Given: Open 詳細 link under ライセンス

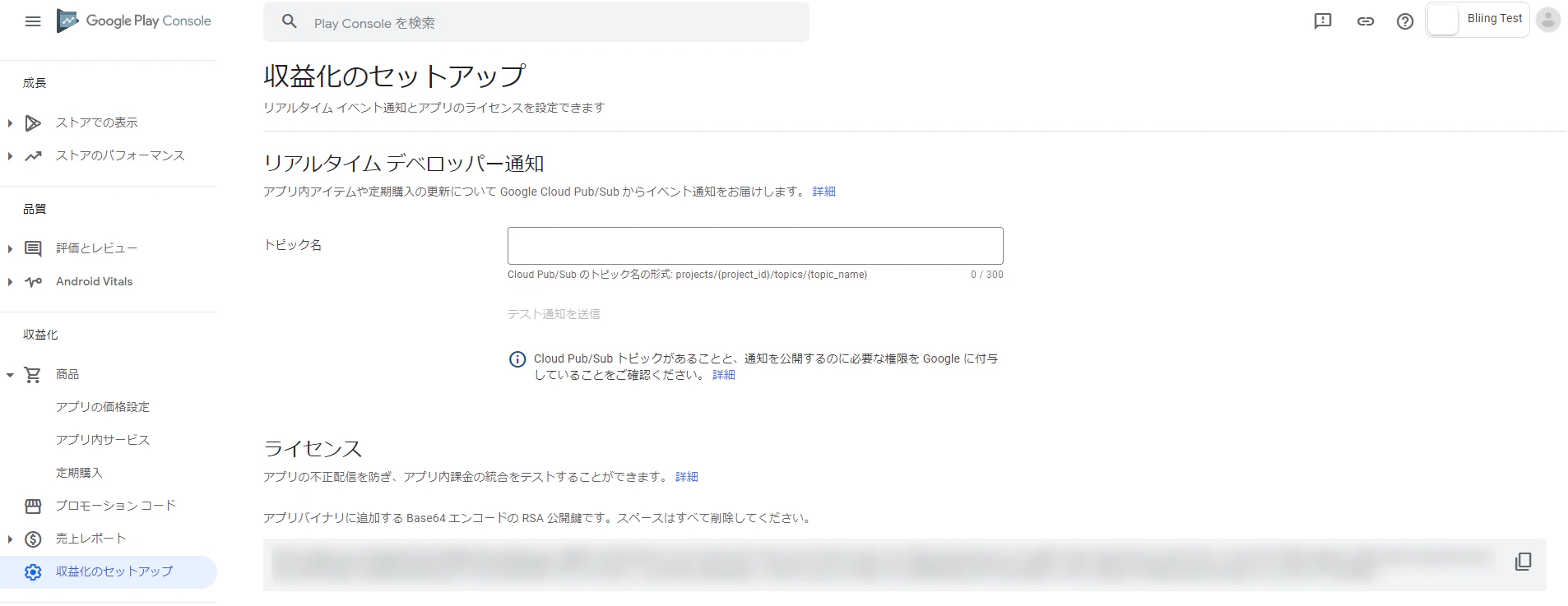Looking at the screenshot, I should pos(687,477).
